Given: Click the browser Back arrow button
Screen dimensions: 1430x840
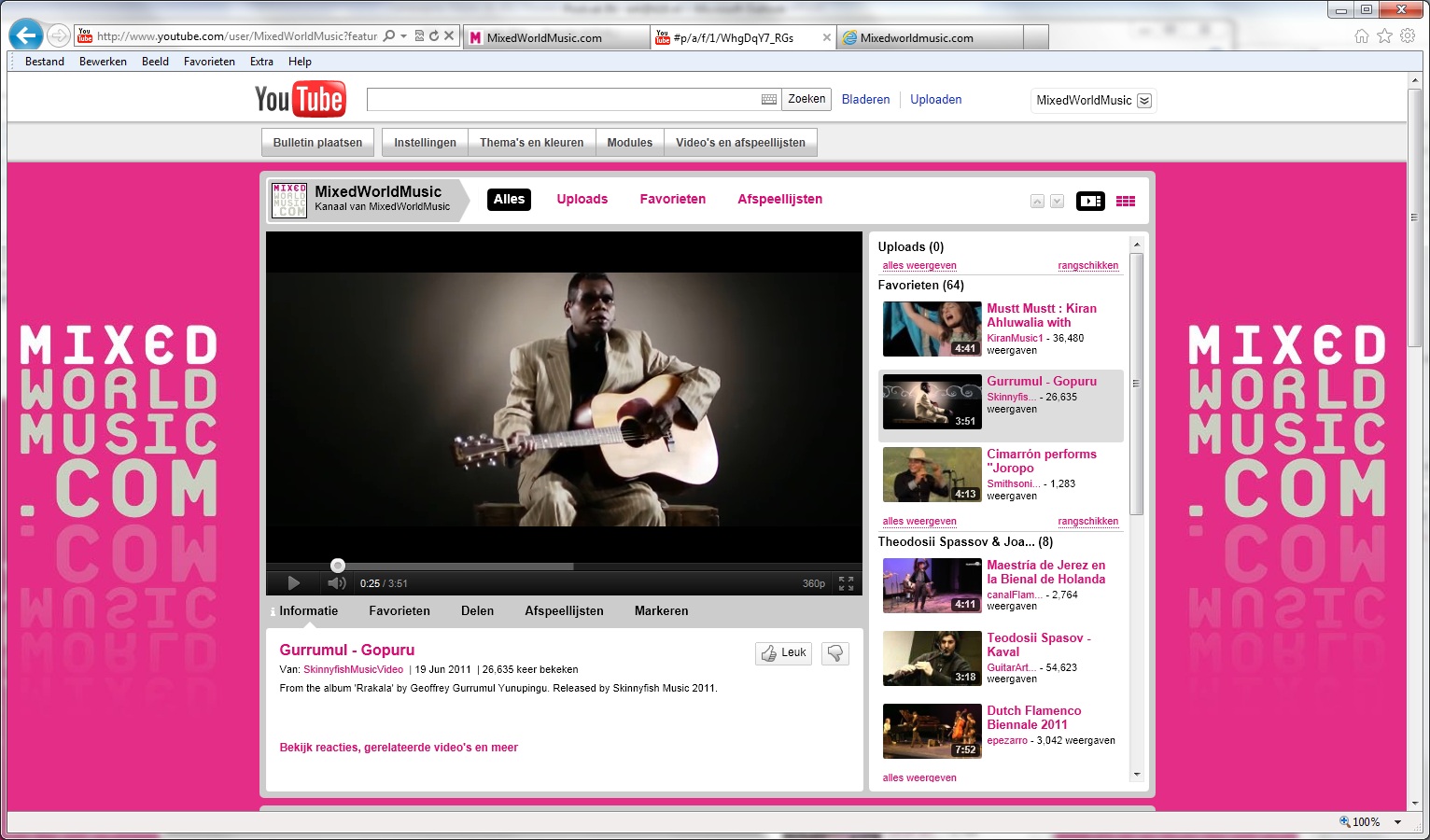Looking at the screenshot, I should click(x=26, y=35).
